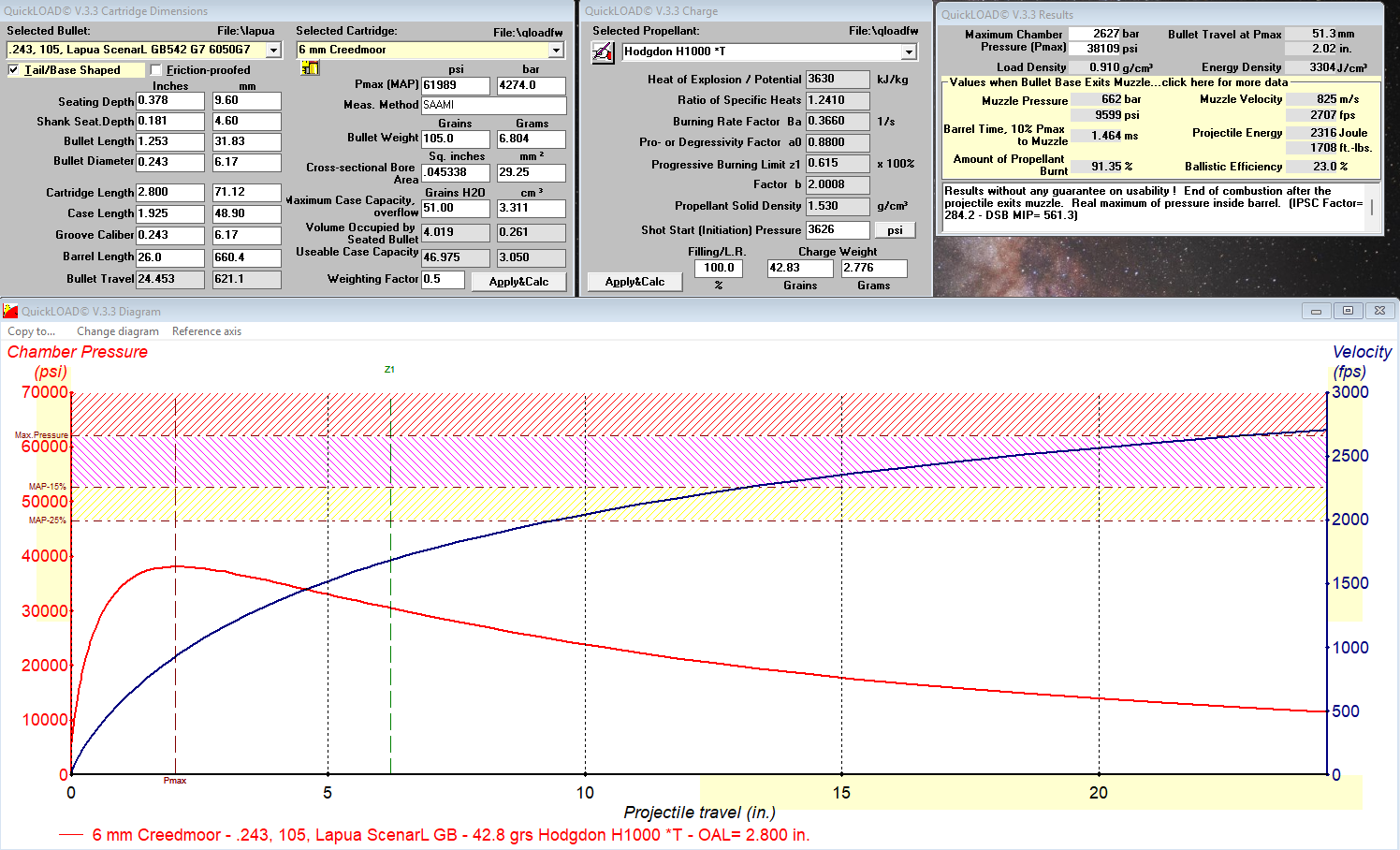Click the Max.Pressure label on the chart

click(x=41, y=435)
